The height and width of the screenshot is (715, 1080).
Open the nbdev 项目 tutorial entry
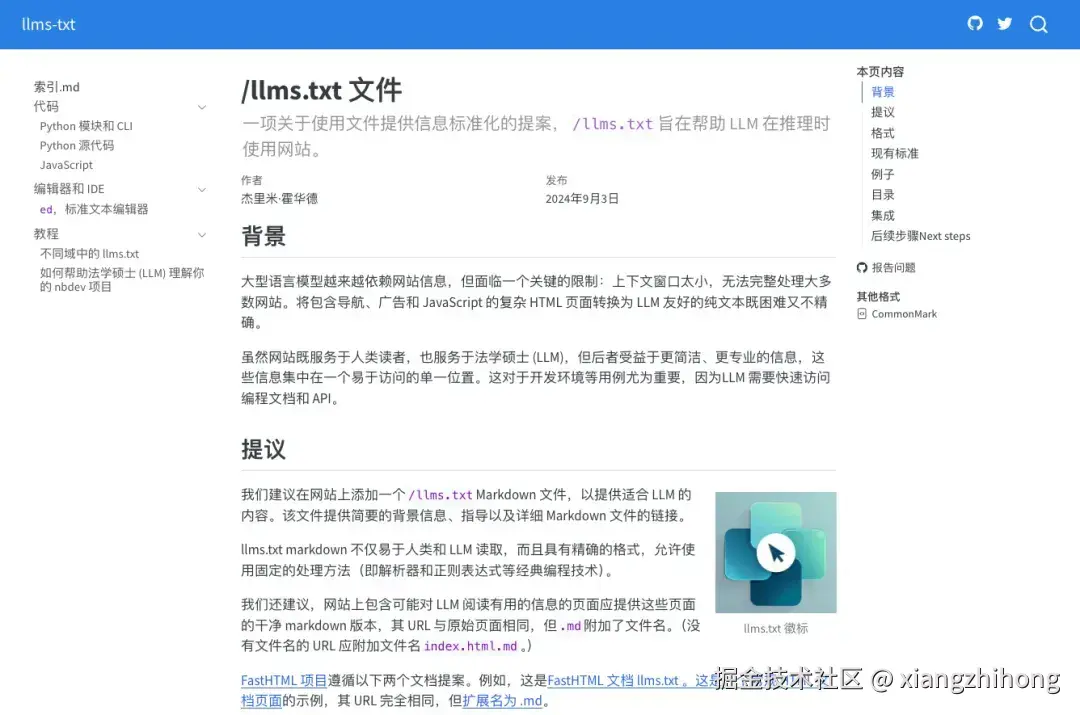tap(122, 280)
